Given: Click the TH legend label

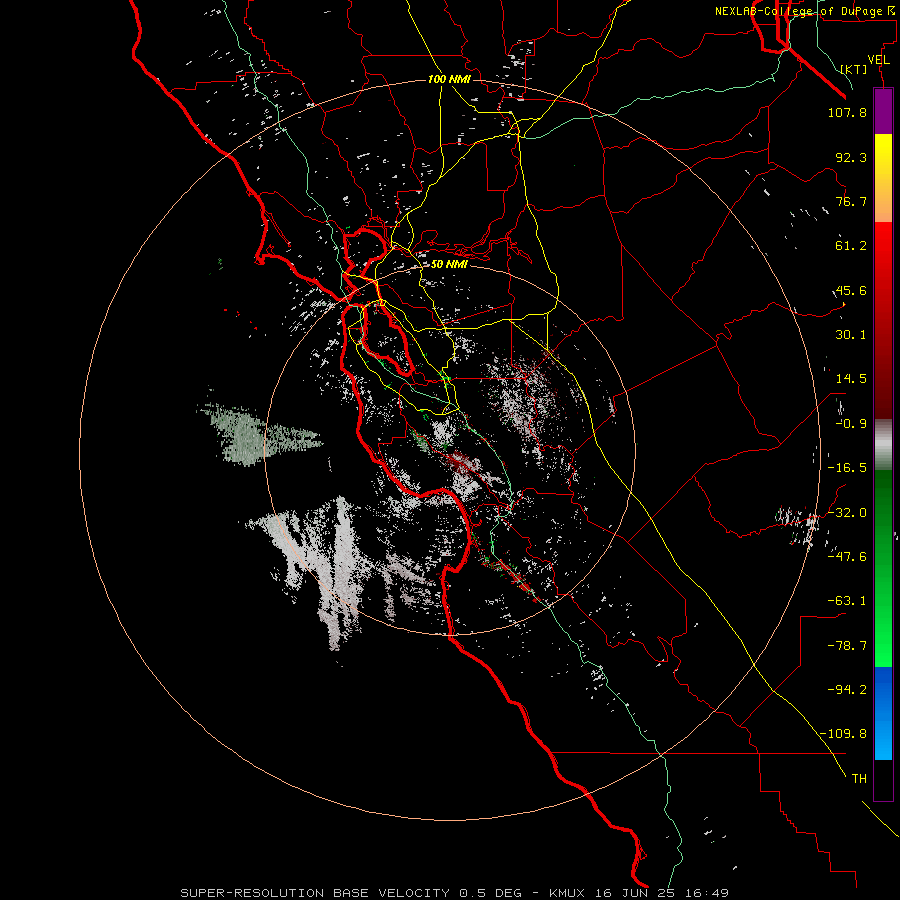Looking at the screenshot, I should 859,778.
